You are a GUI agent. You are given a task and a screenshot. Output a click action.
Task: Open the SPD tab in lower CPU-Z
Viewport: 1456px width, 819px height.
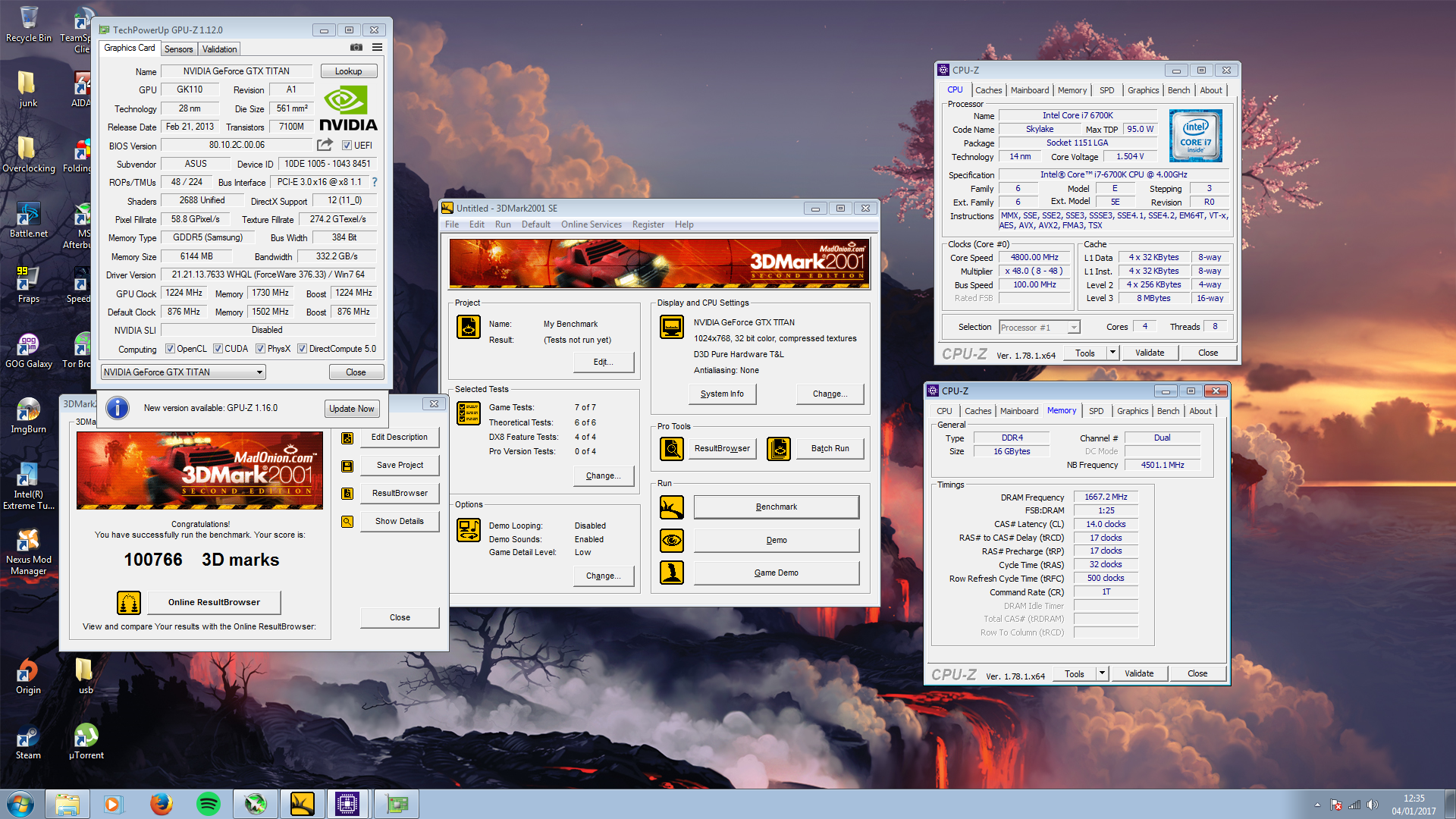click(x=1097, y=411)
